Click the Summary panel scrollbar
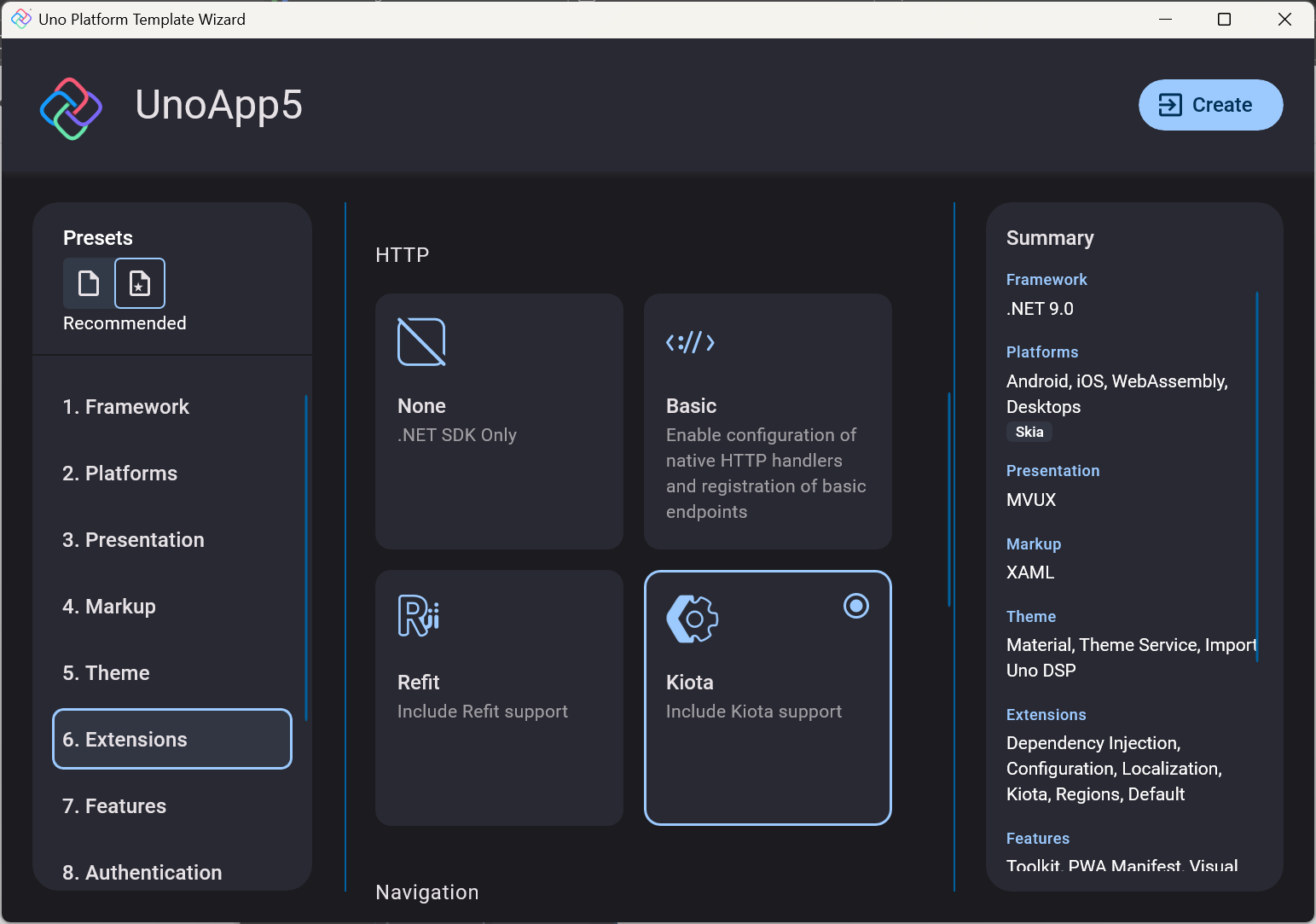1316x924 pixels. (x=1257, y=477)
